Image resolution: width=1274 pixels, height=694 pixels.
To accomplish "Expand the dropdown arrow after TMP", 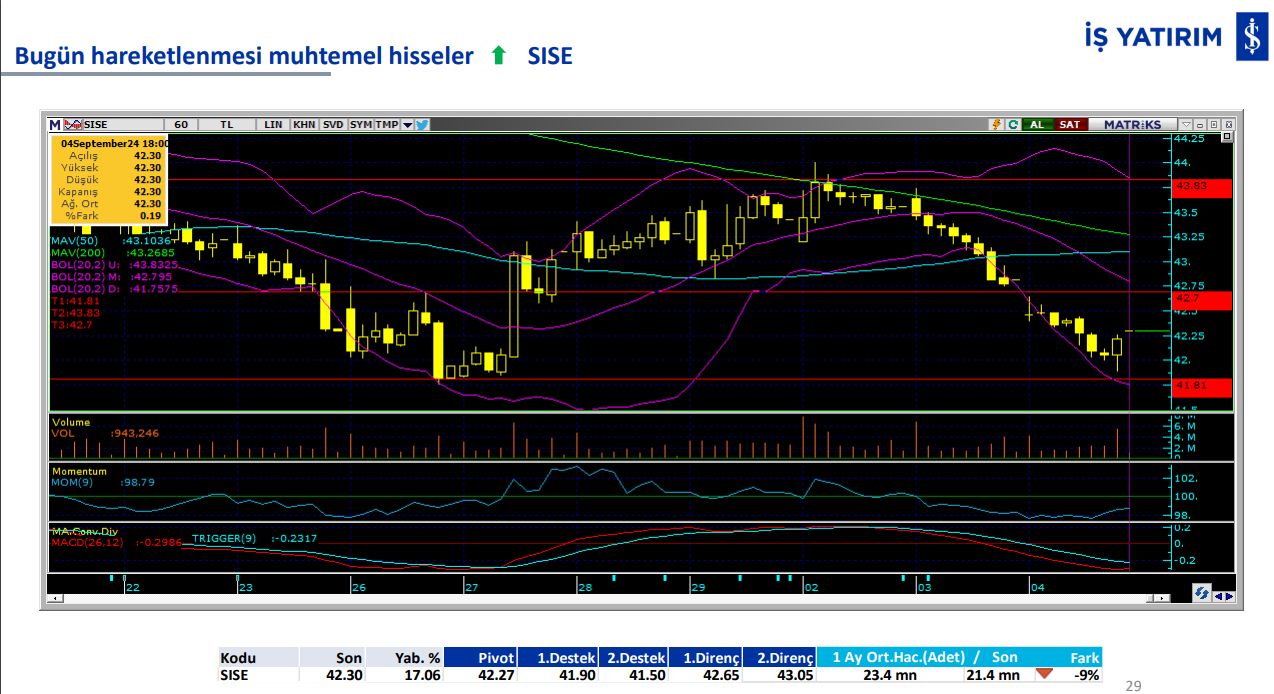I will (407, 125).
